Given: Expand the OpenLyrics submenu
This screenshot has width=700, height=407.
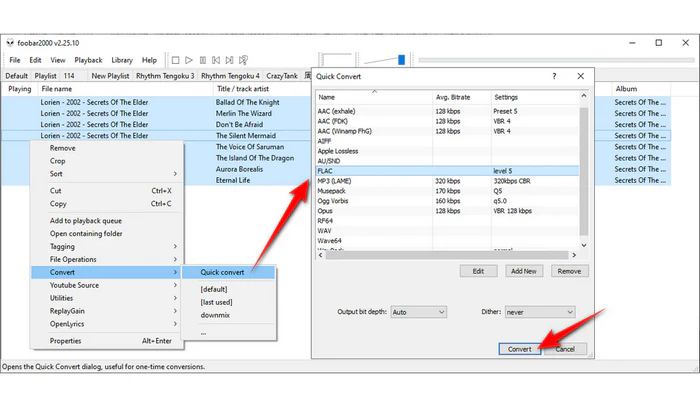Looking at the screenshot, I should click(107, 324).
